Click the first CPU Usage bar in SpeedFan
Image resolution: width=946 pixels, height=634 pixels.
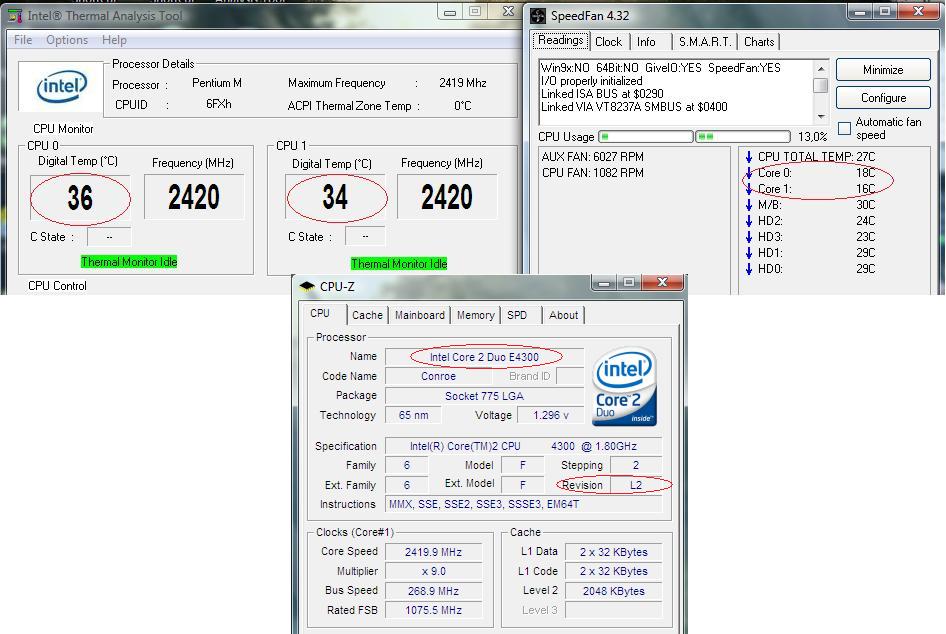(646, 137)
